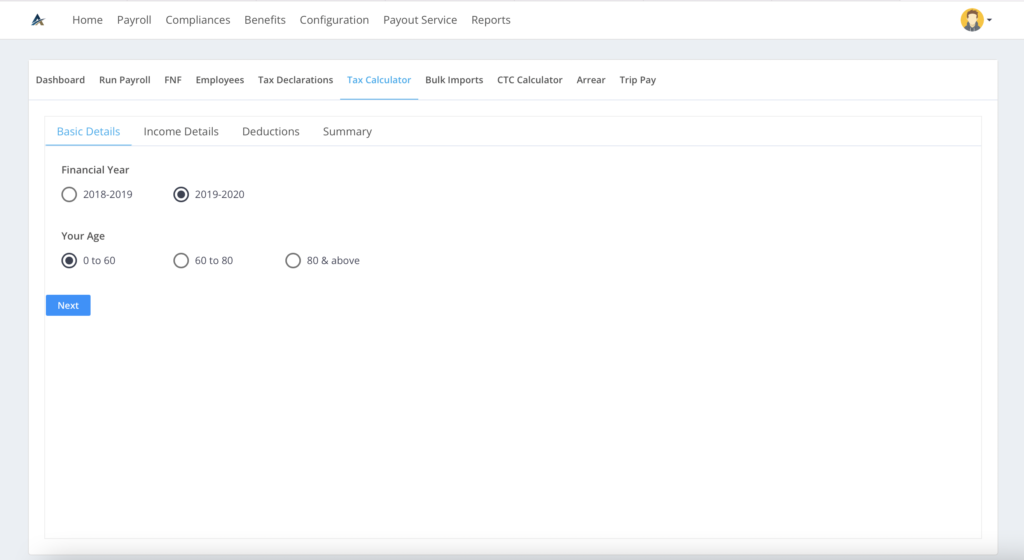Screen dimensions: 1024x560
Task: Open the Reports menu
Action: (x=490, y=20)
